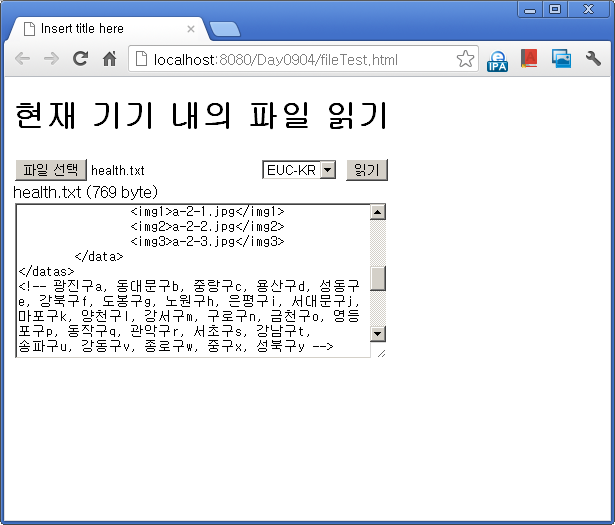Click the '</datas>' line in textarea

[46, 271]
